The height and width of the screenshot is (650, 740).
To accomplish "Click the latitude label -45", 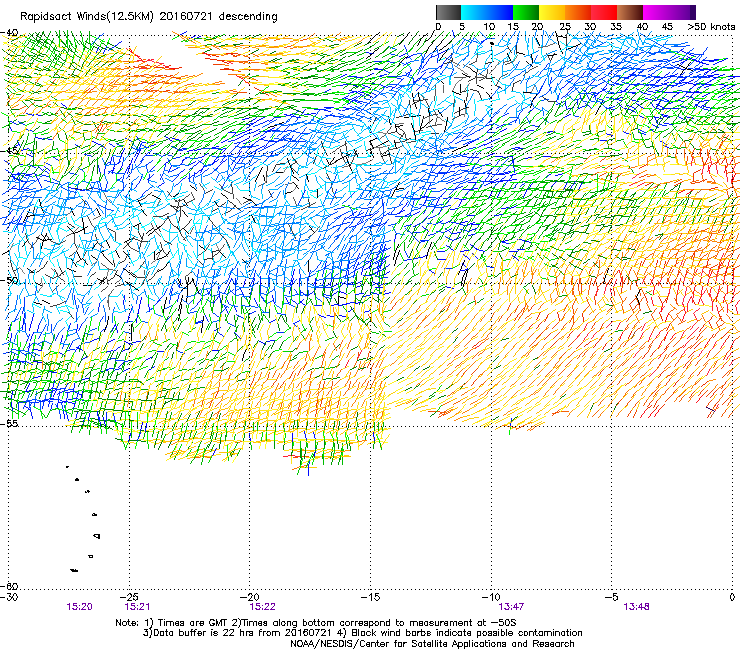I will (x=9, y=151).
